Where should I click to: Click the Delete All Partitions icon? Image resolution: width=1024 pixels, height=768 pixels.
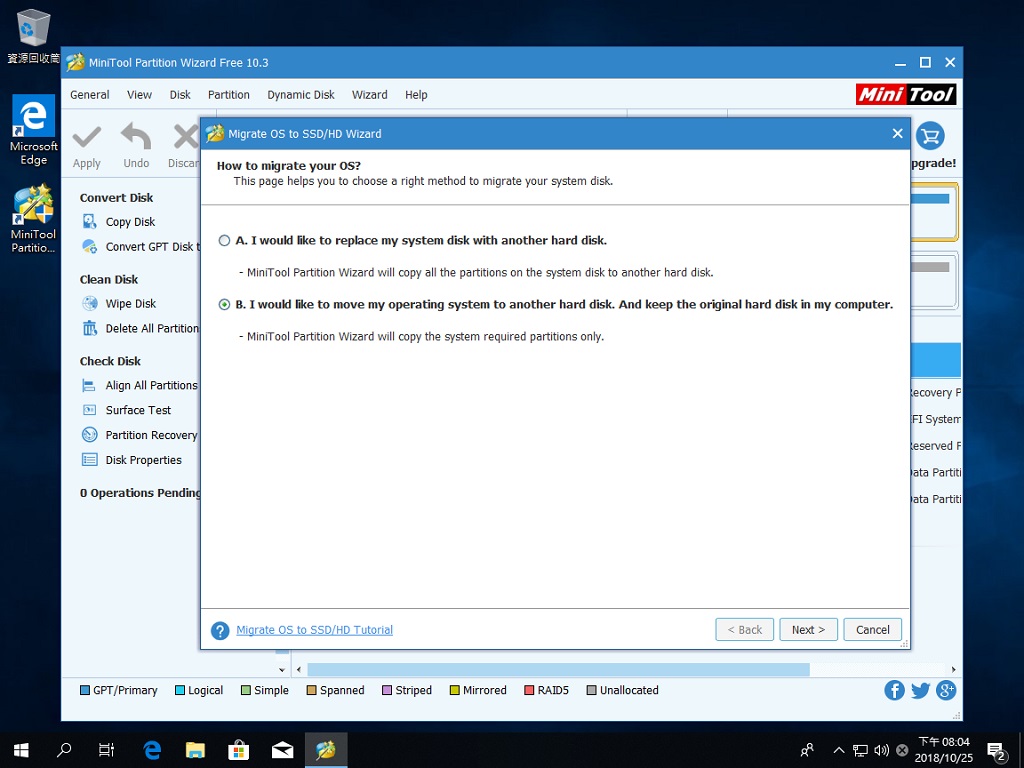89,328
